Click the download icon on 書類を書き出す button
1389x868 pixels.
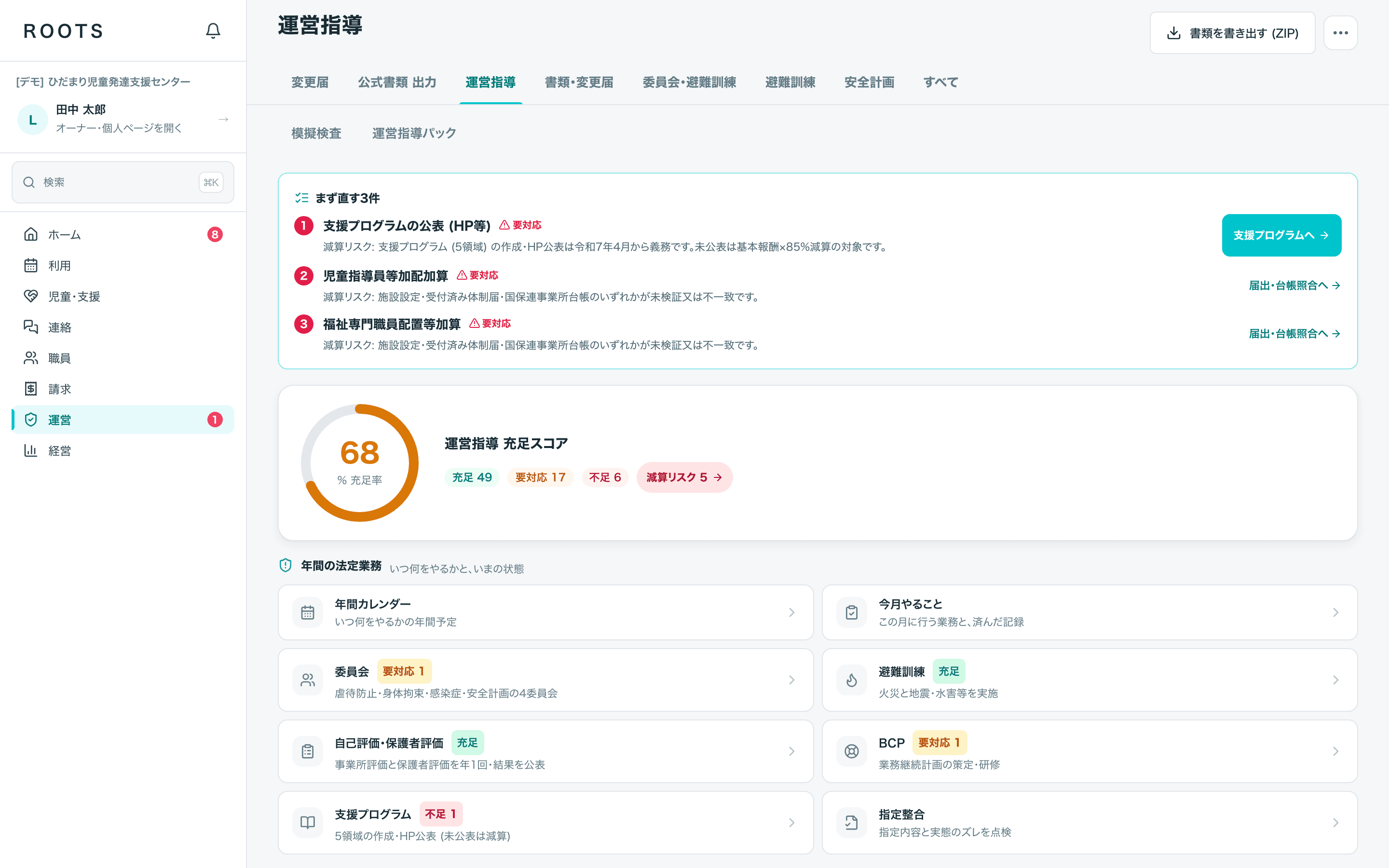(x=1174, y=33)
